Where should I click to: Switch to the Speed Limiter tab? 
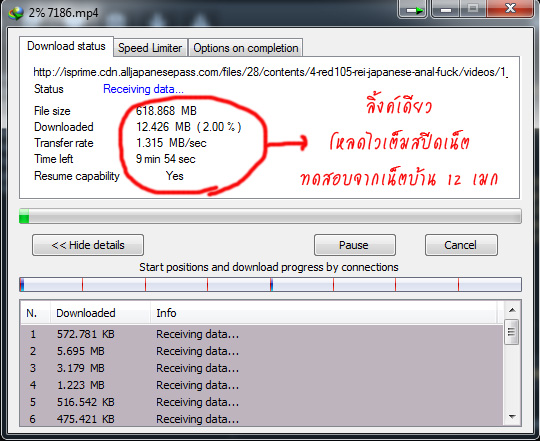[x=150, y=48]
